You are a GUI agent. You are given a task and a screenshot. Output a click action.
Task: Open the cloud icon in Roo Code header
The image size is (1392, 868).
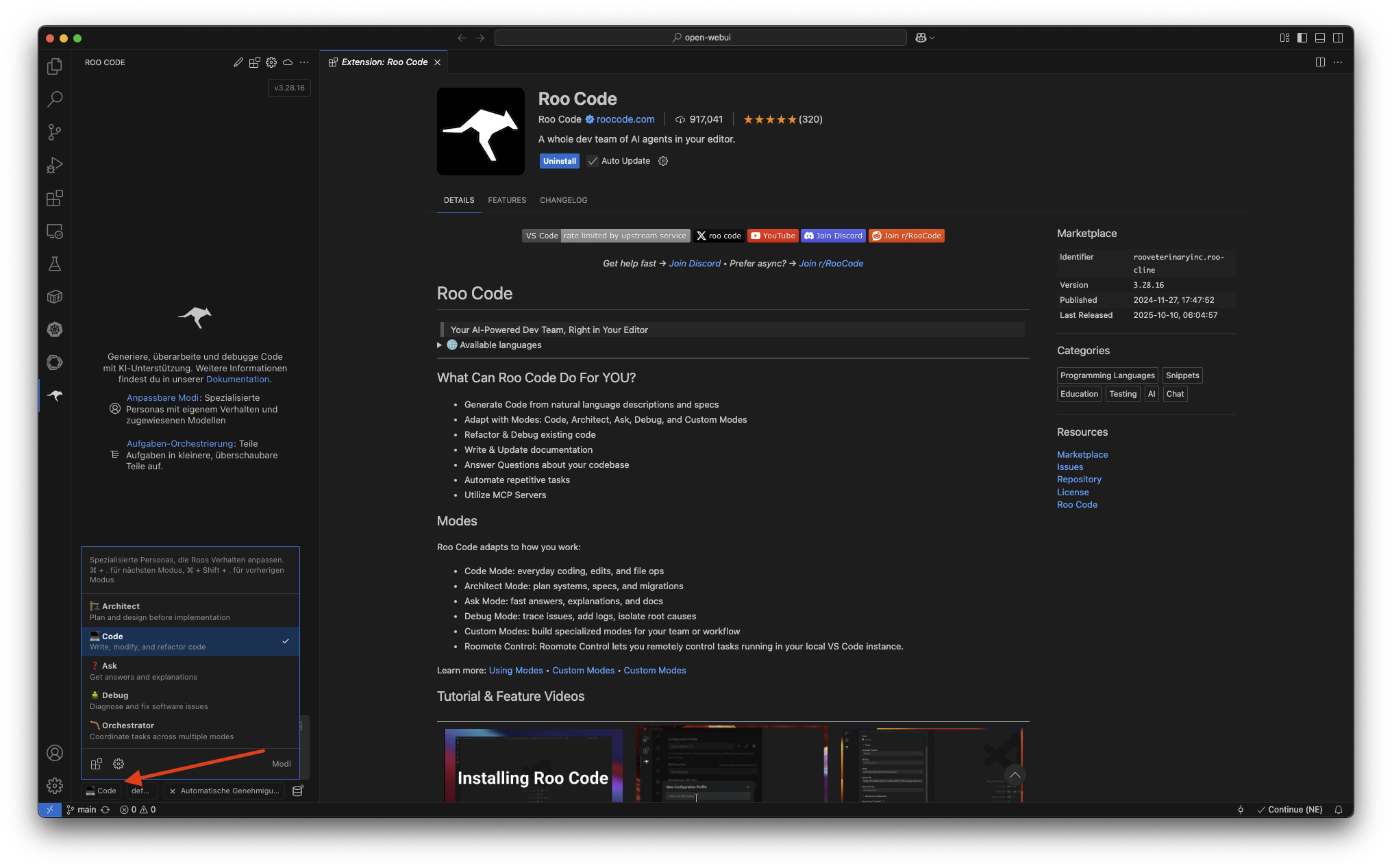(x=288, y=62)
